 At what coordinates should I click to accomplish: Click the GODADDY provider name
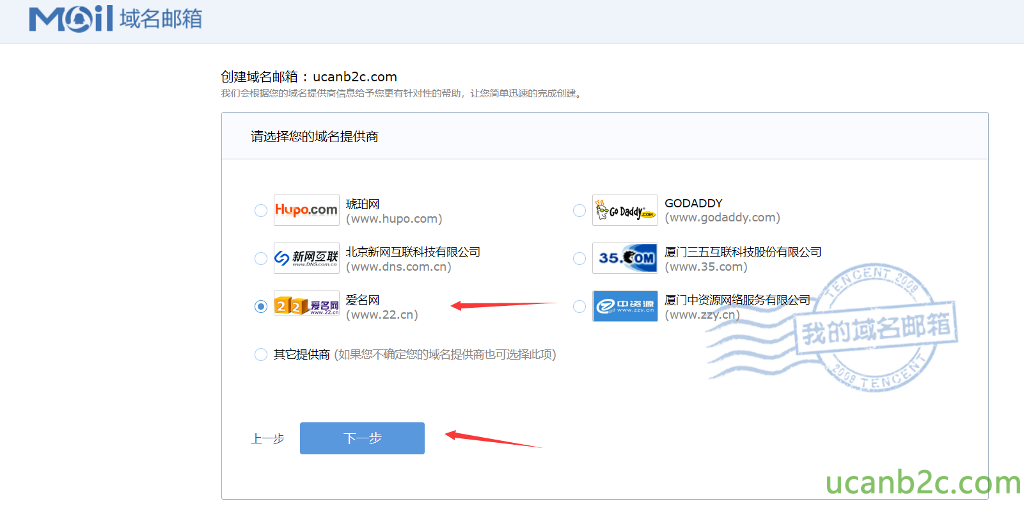[x=694, y=203]
